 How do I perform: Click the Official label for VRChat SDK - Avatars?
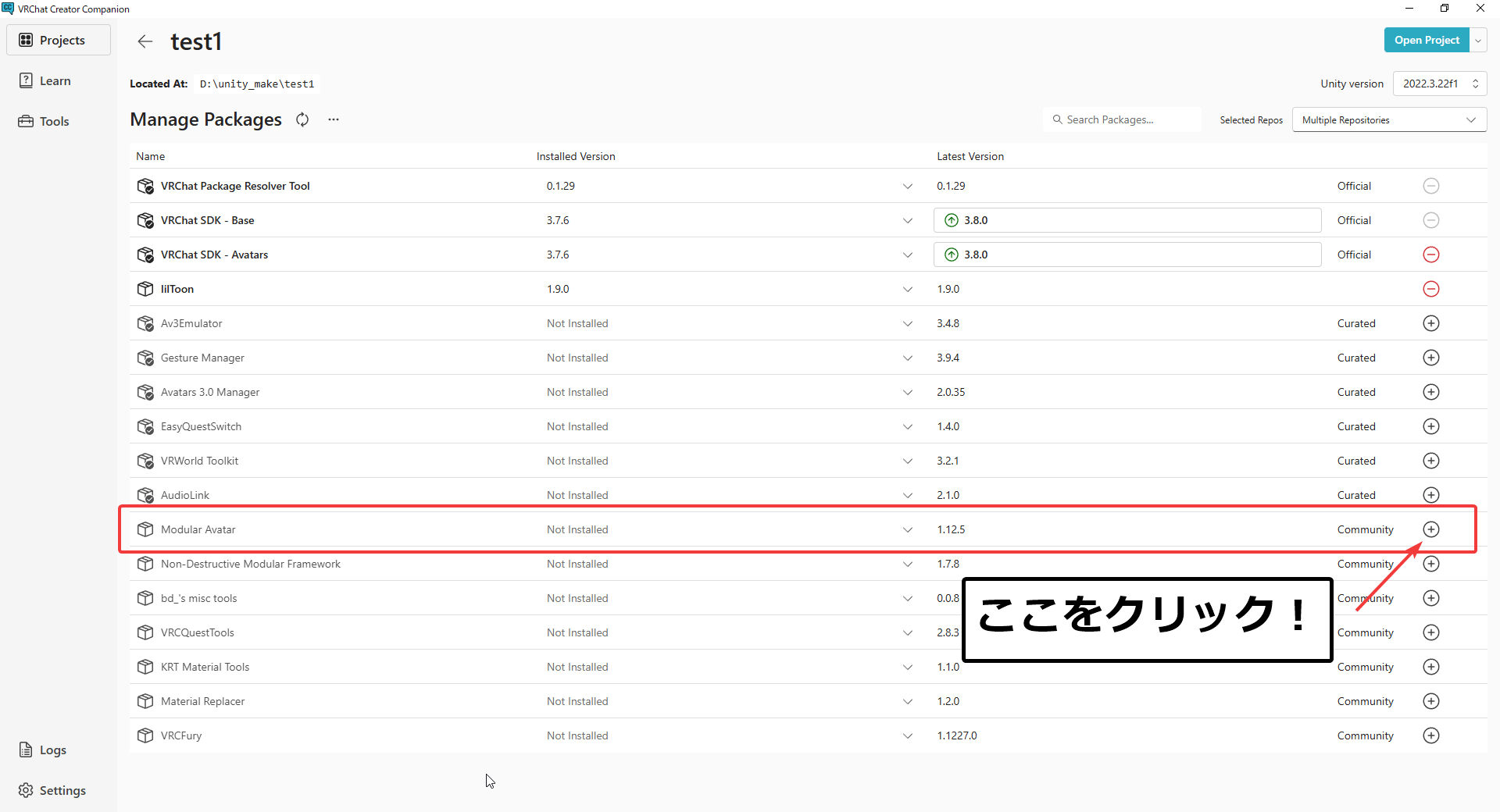(1354, 255)
